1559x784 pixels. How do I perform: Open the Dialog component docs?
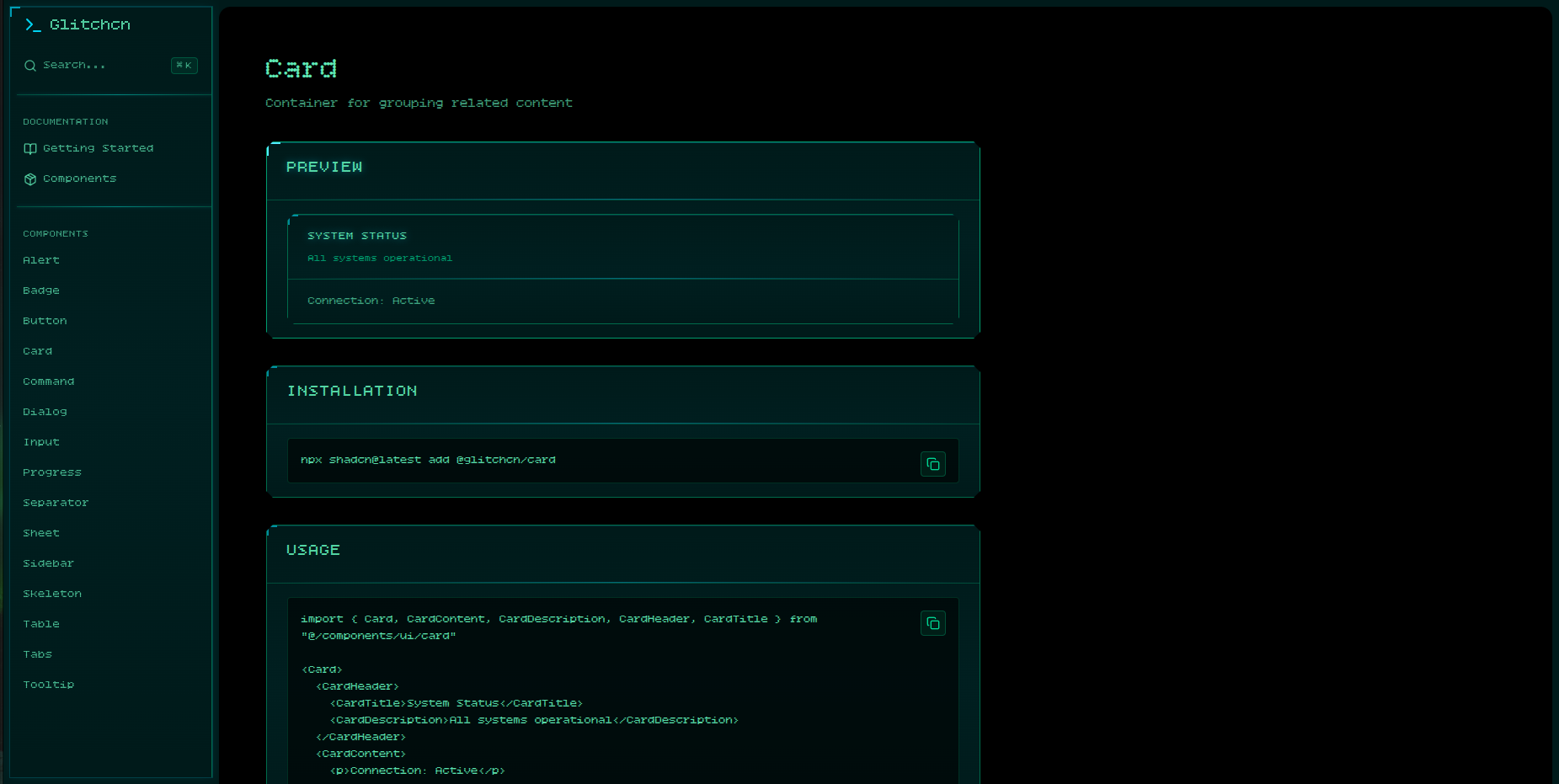45,412
